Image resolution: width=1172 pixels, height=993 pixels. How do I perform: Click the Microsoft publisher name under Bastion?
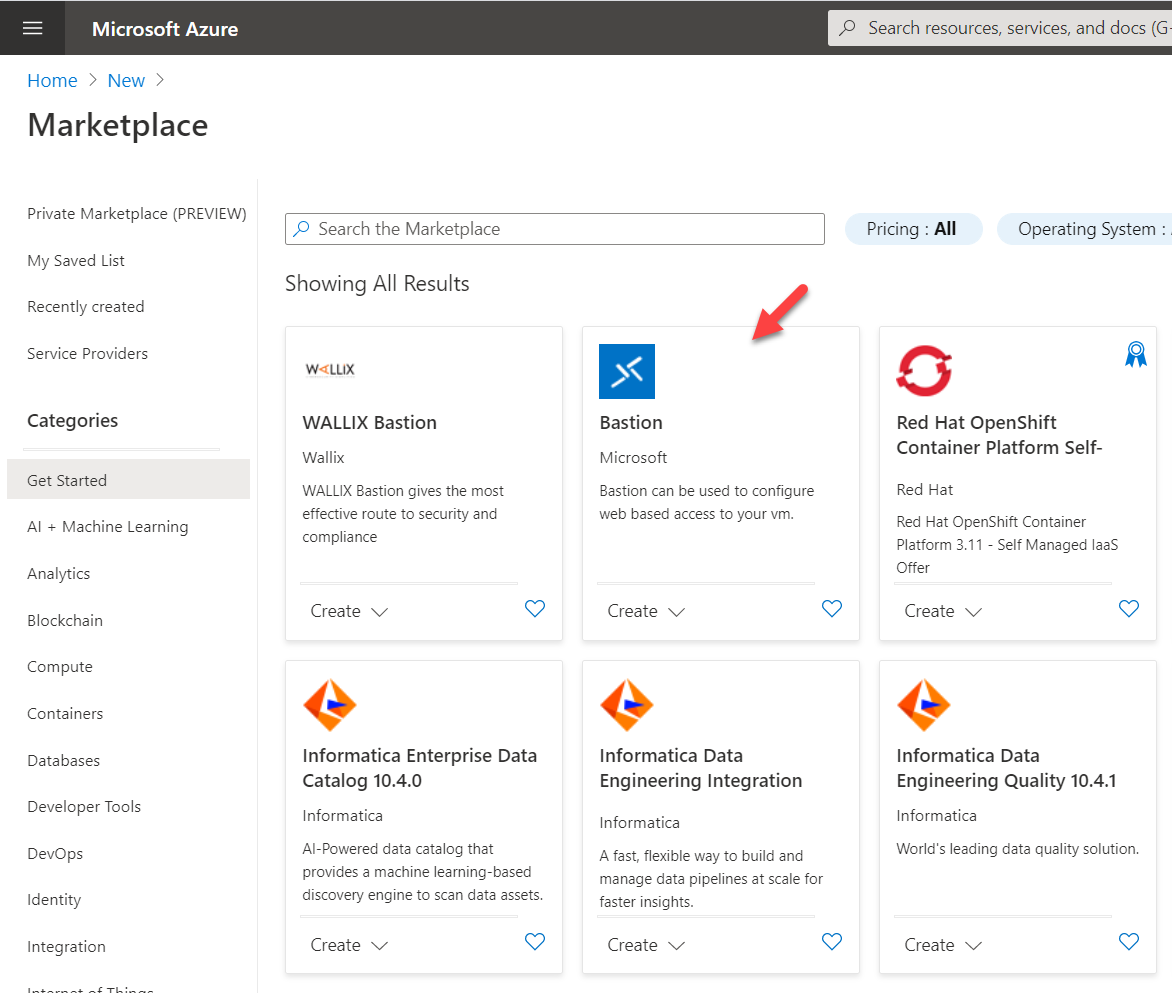coord(633,457)
